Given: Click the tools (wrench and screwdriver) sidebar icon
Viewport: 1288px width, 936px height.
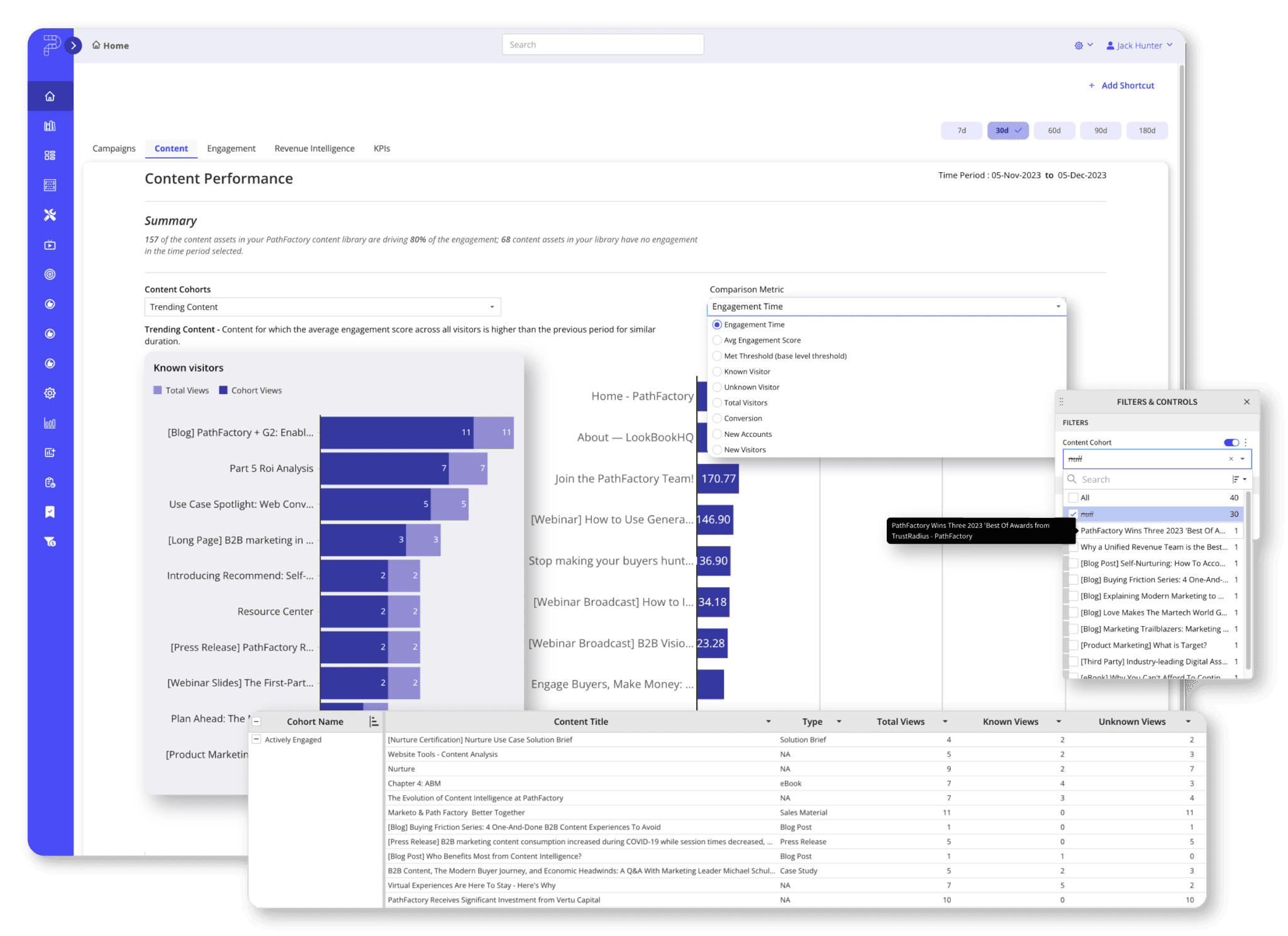Looking at the screenshot, I should point(50,214).
